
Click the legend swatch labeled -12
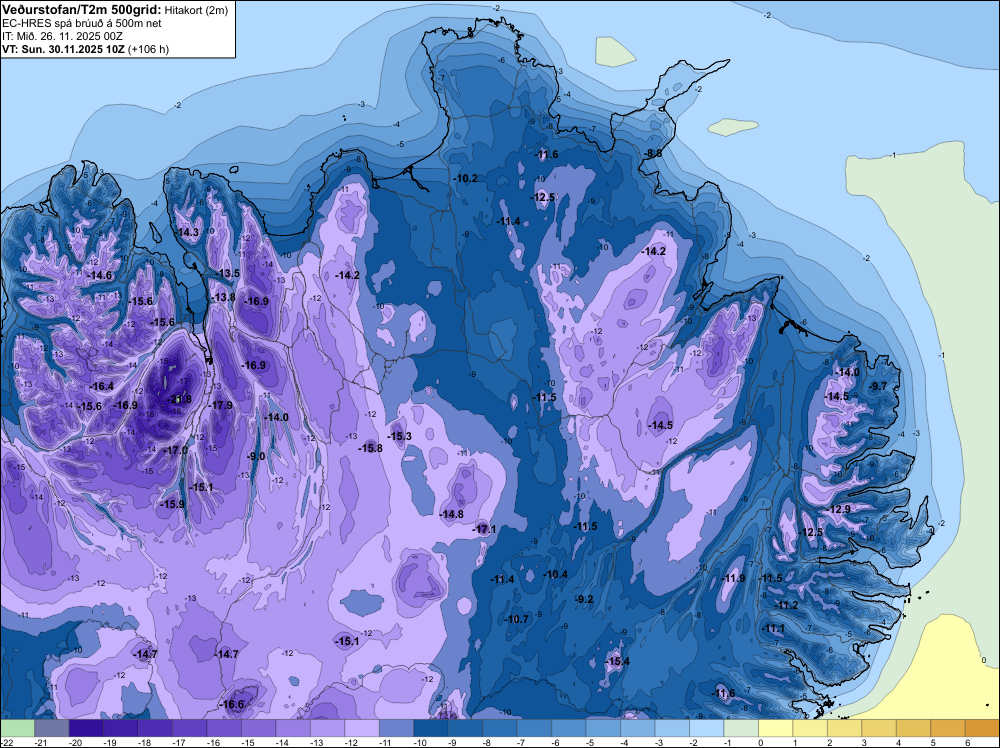click(362, 728)
